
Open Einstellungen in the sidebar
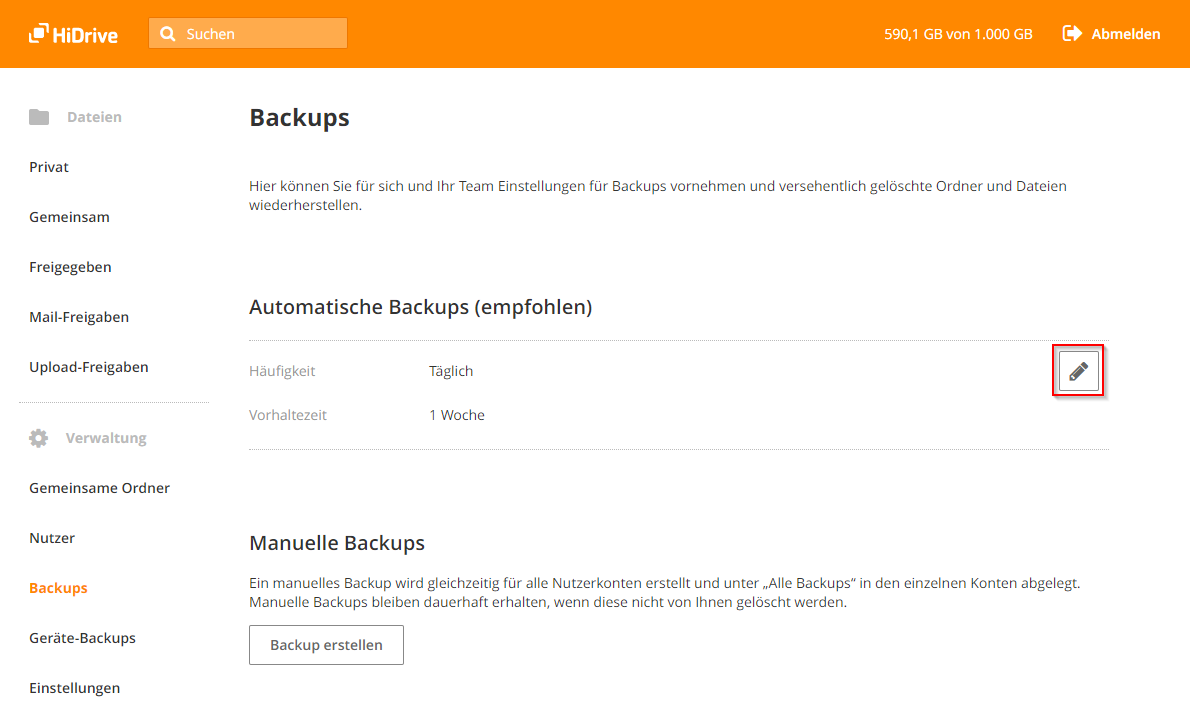tap(74, 688)
